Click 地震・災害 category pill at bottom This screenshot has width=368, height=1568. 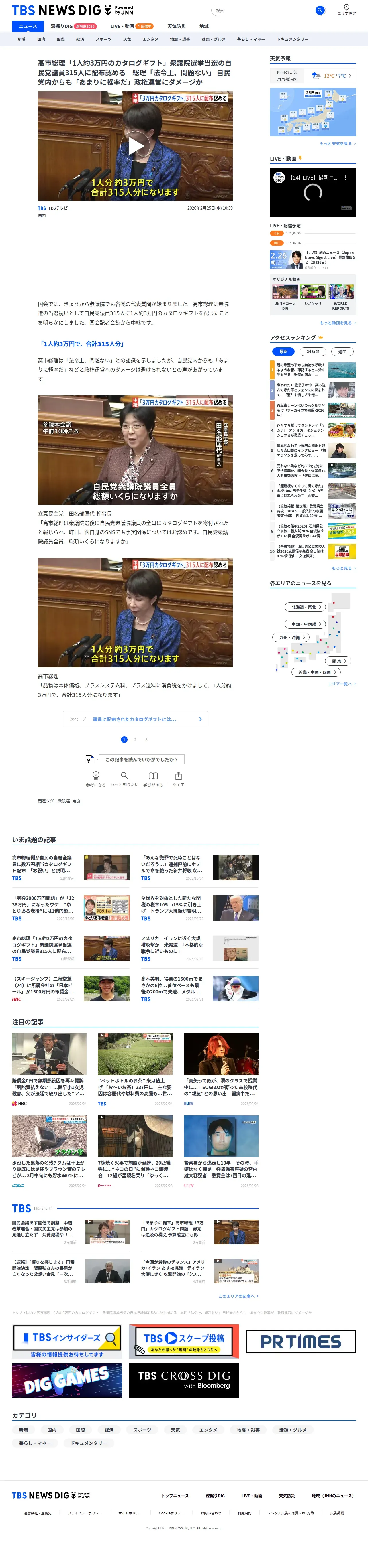(248, 1430)
